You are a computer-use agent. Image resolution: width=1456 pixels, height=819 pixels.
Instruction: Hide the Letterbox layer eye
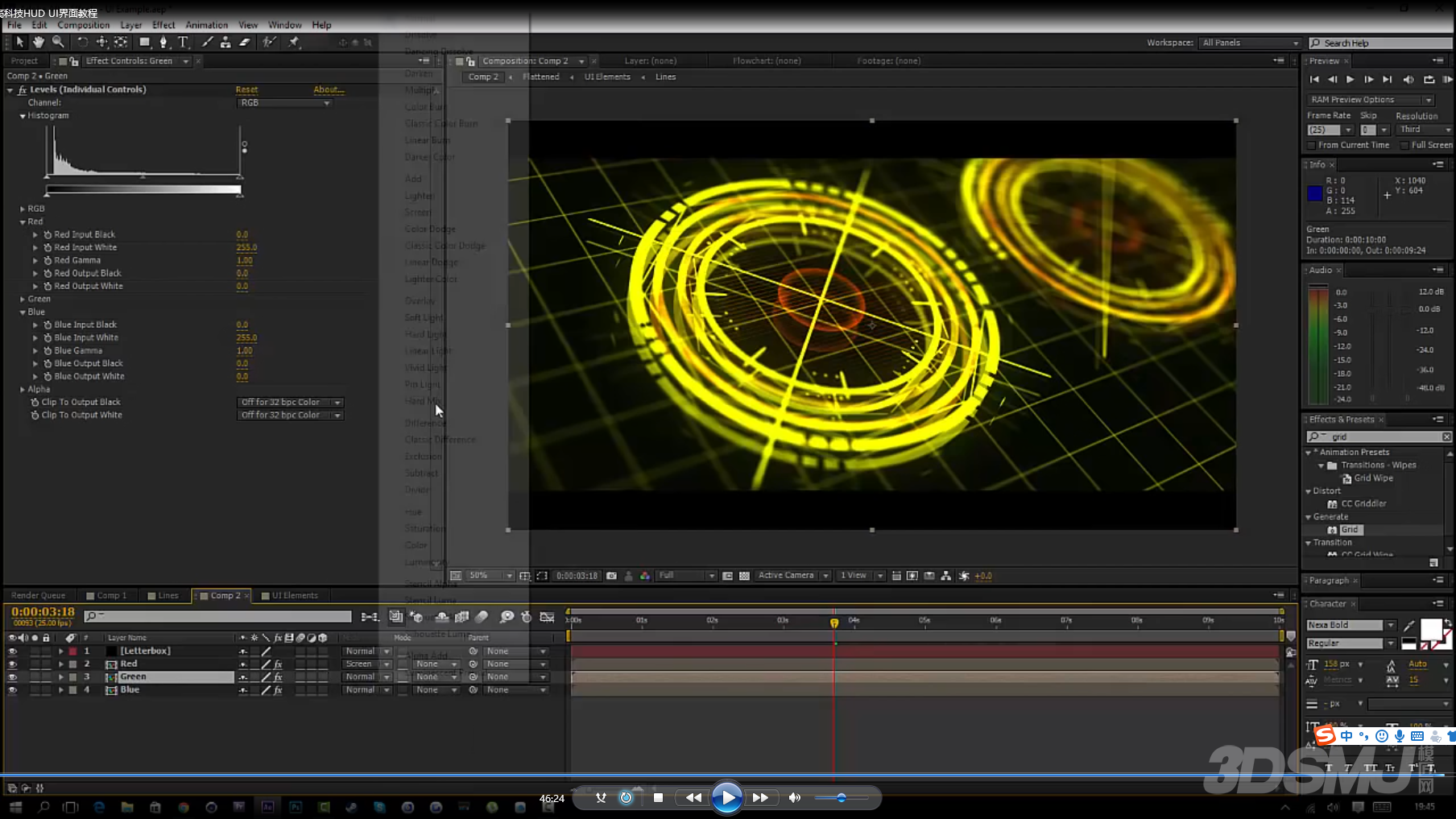[12, 651]
